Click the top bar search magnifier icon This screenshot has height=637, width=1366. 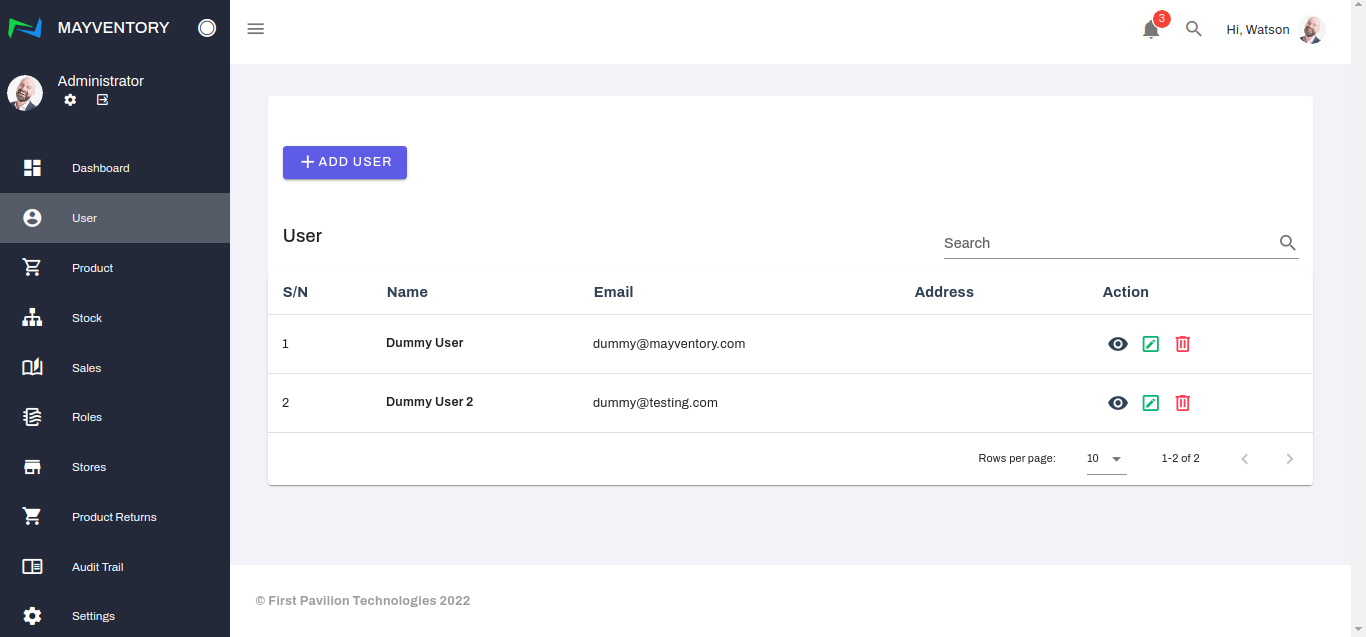(1193, 29)
